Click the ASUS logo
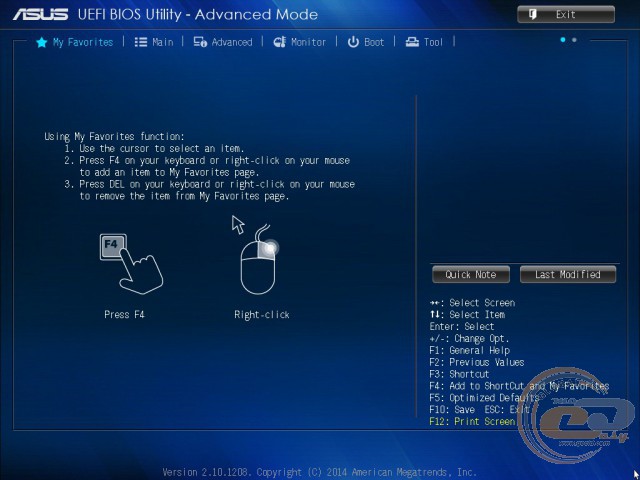Viewport: 640px width, 480px height. [40, 14]
